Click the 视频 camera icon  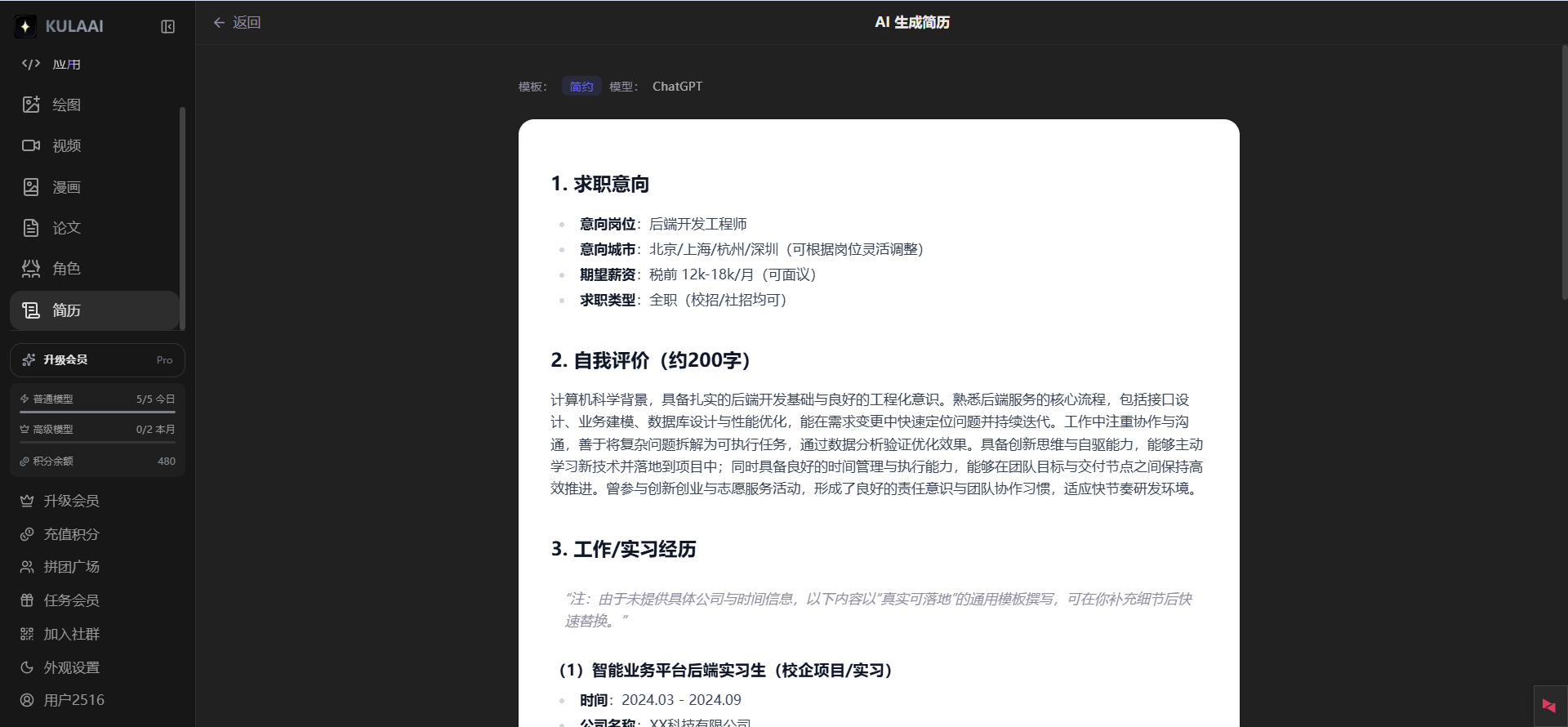point(31,145)
